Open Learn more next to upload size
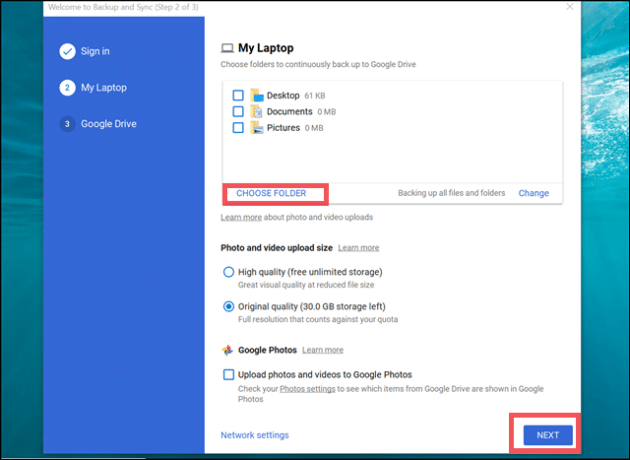The image size is (630, 460). 358,248
